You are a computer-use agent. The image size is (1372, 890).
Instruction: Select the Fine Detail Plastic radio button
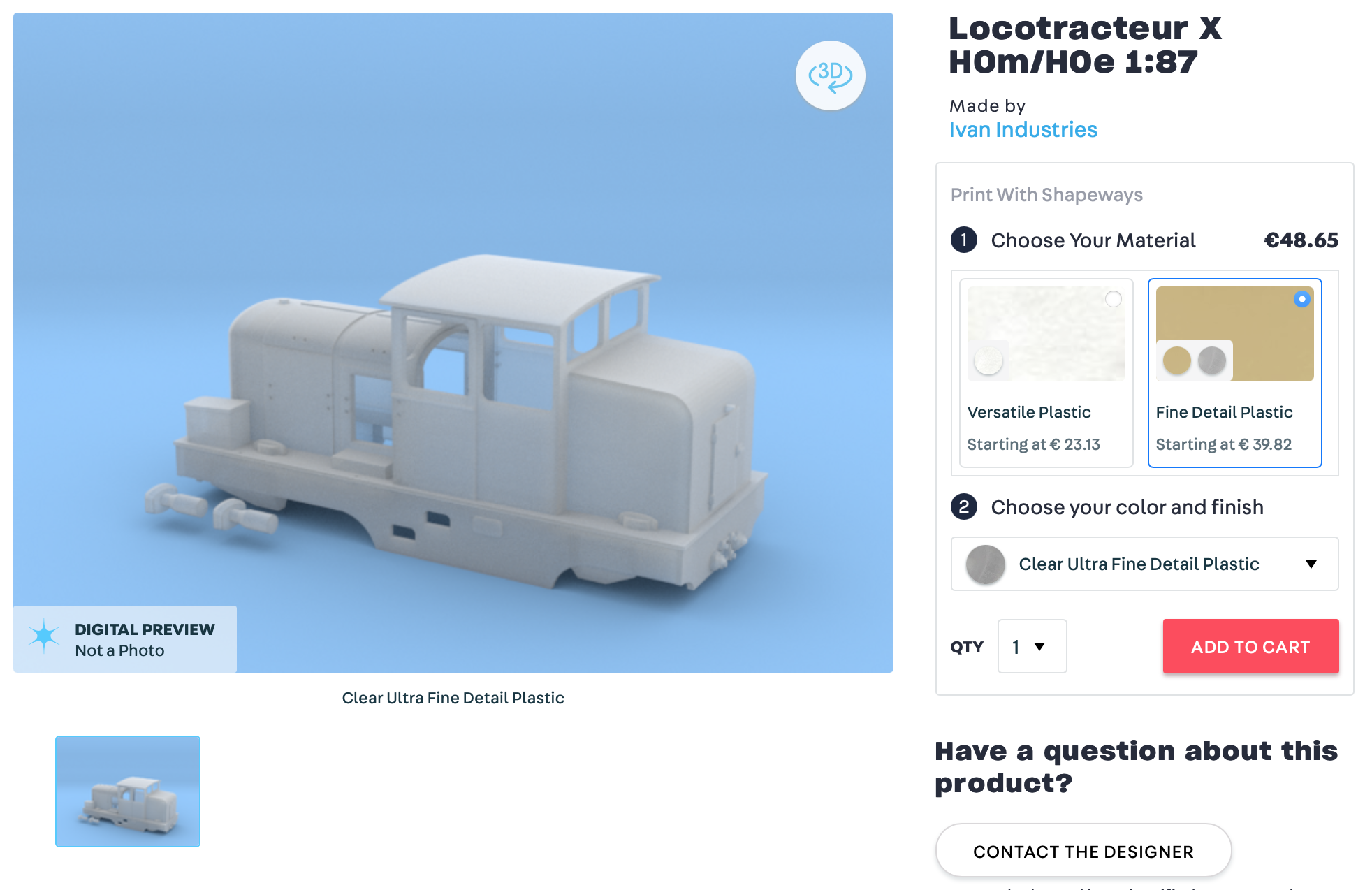1301,299
